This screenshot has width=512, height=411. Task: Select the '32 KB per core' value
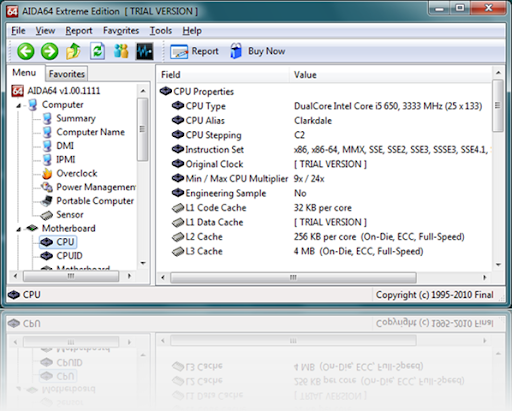323,208
